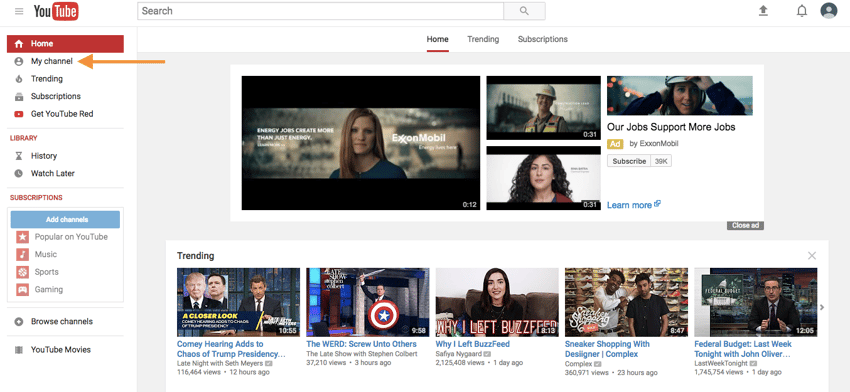Open the notifications bell
The image size is (850, 392).
802,11
